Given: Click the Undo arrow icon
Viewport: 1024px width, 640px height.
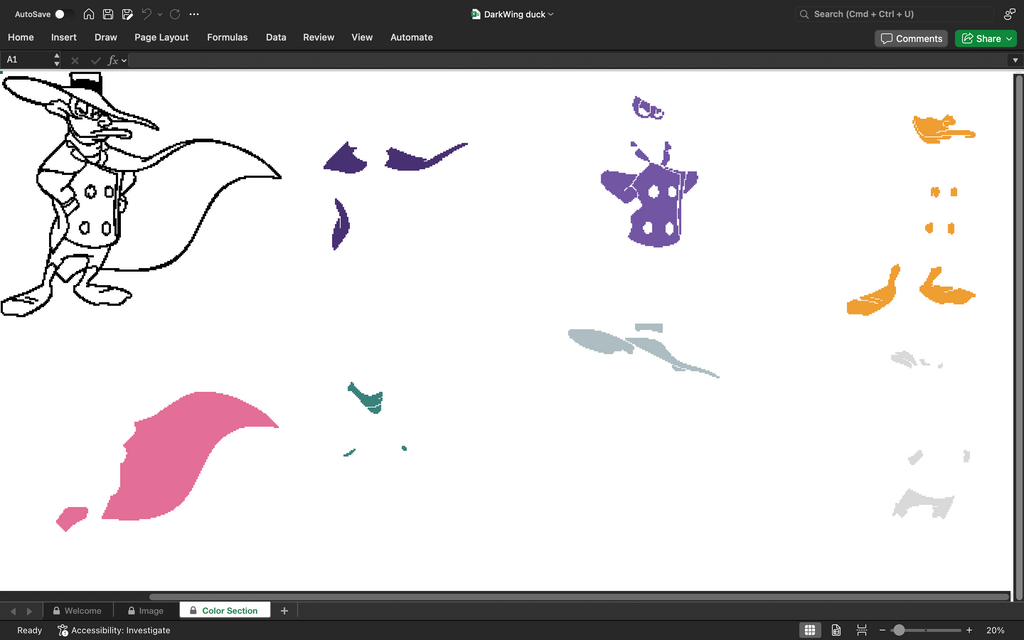Looking at the screenshot, I should coord(147,14).
